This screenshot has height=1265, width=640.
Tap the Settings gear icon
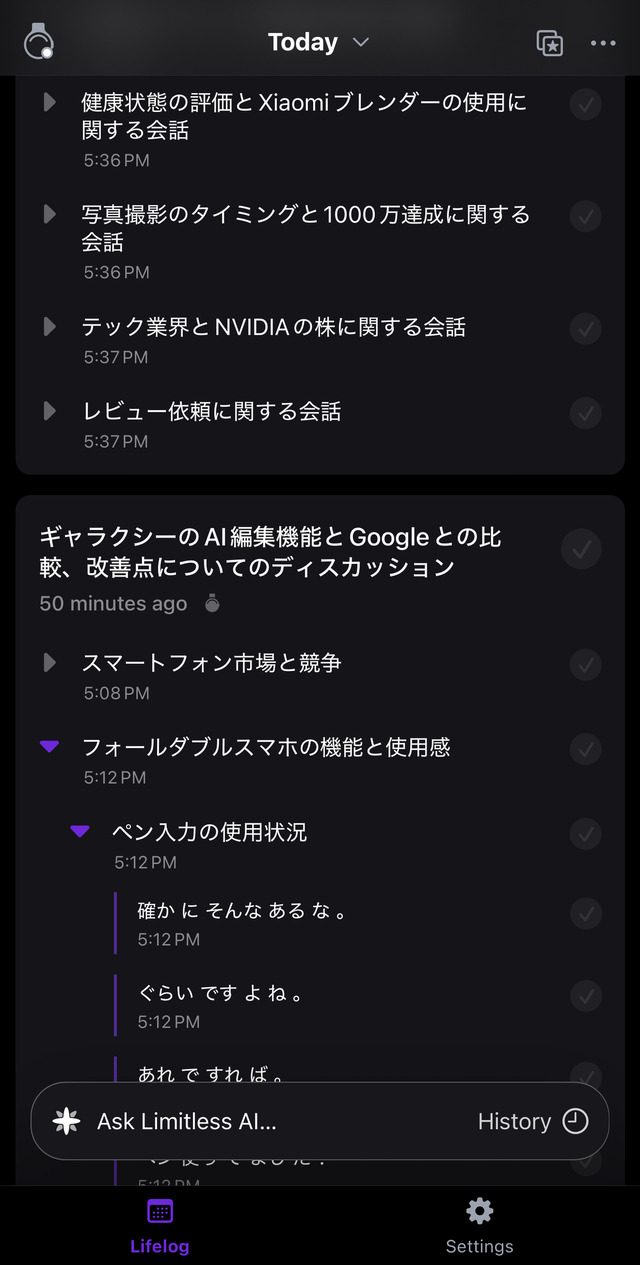479,1211
